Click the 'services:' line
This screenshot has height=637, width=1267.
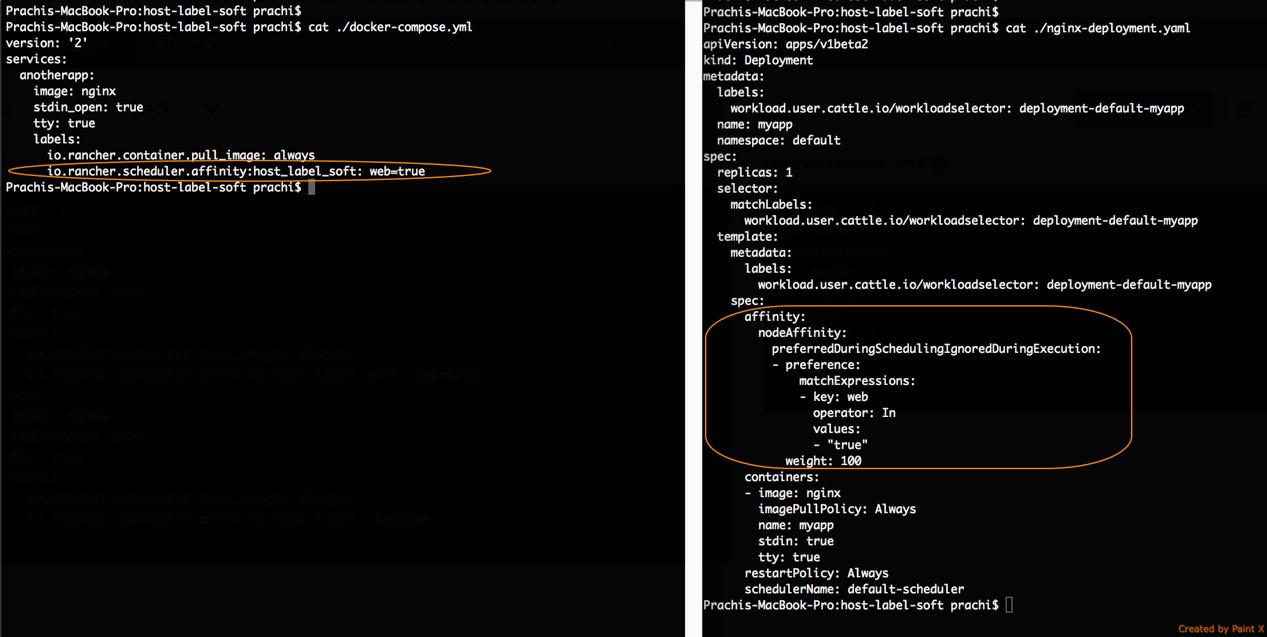click(x=36, y=59)
